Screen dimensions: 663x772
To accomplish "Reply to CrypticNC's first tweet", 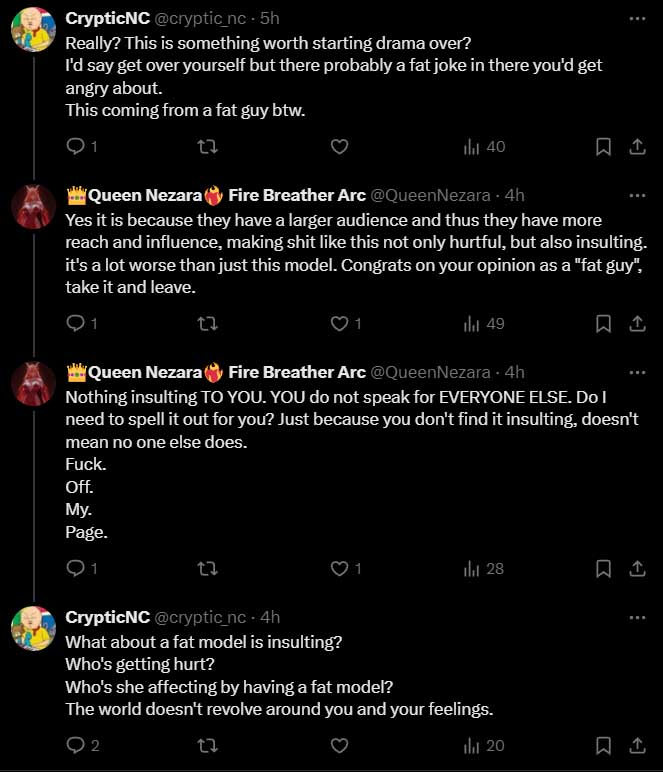I will 81,147.
